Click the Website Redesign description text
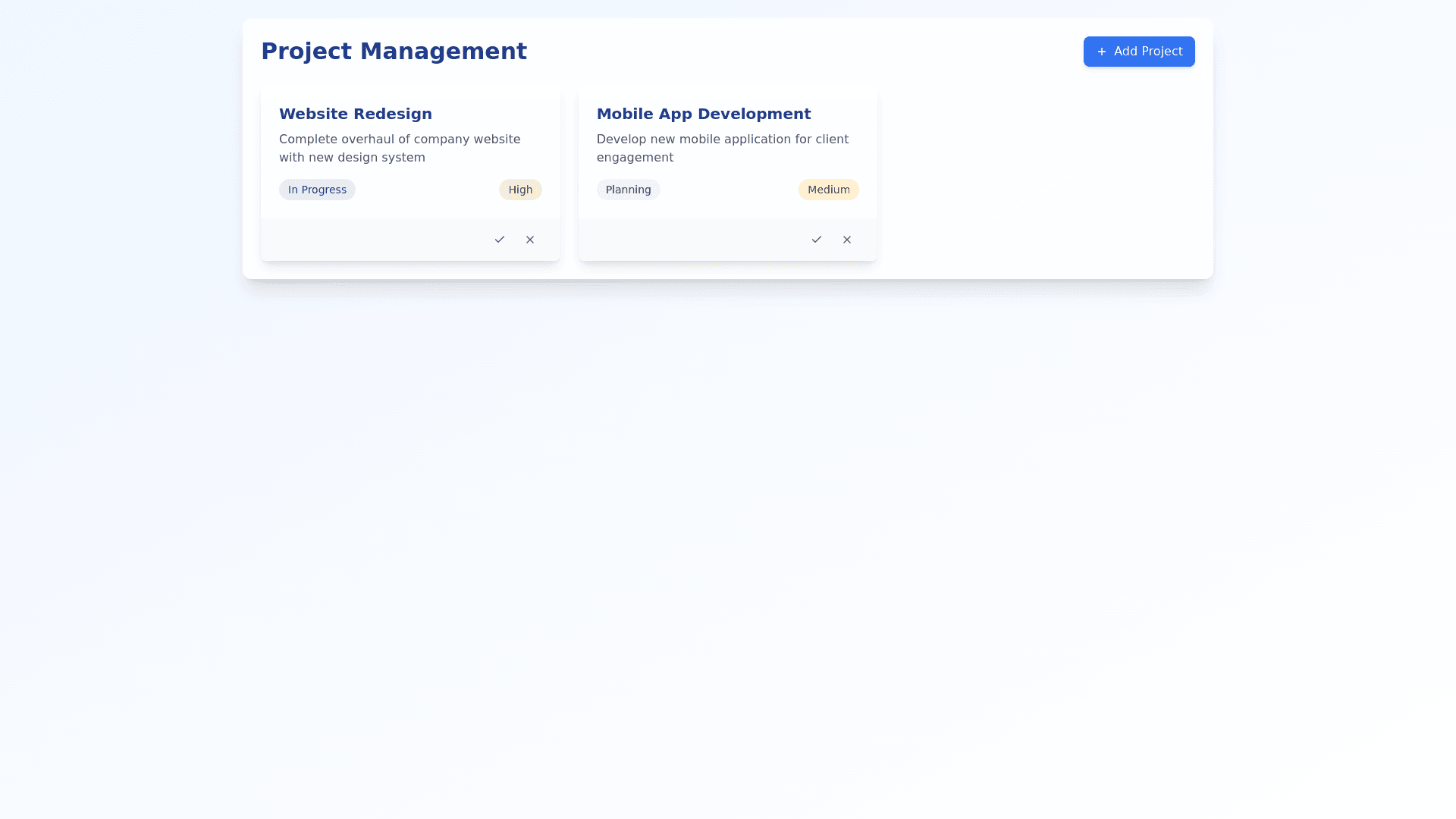 [400, 140]
